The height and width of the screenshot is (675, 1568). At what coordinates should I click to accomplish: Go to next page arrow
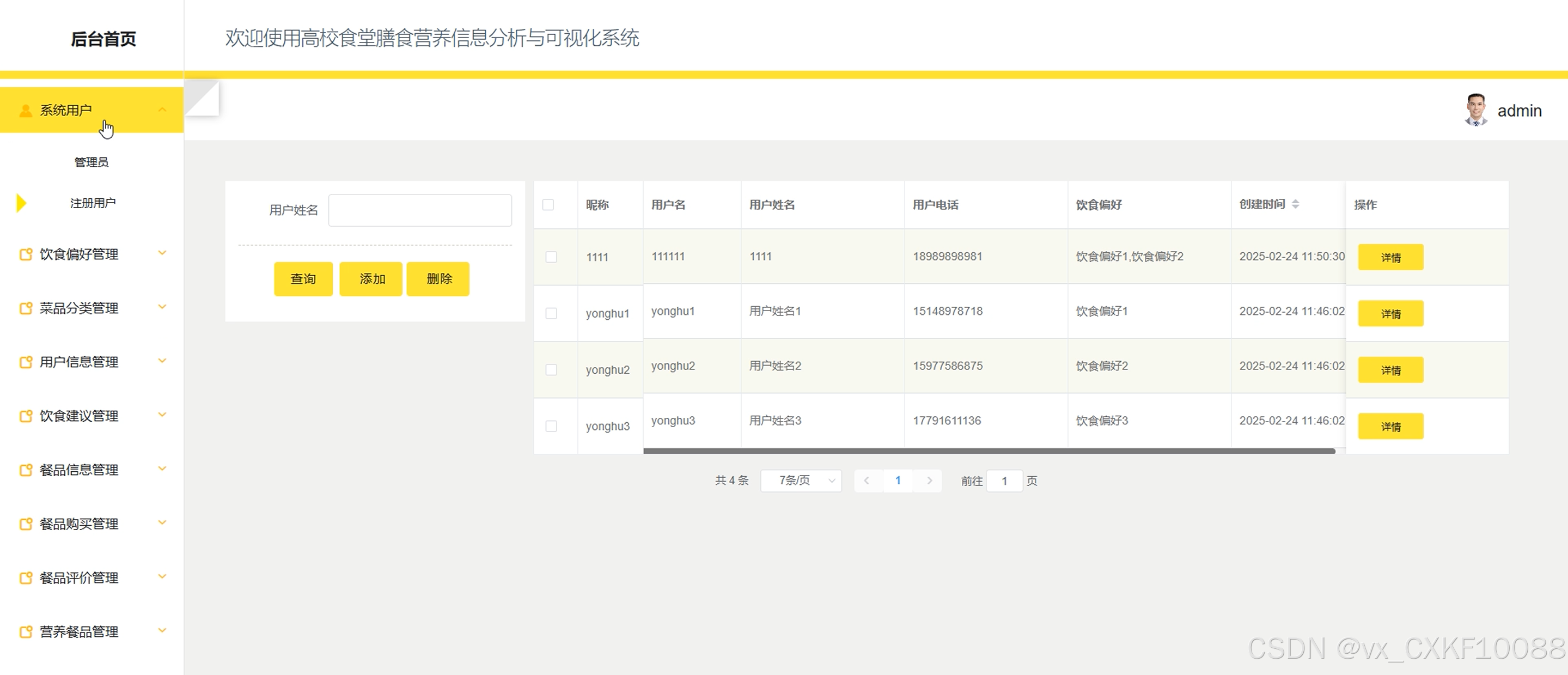click(929, 481)
